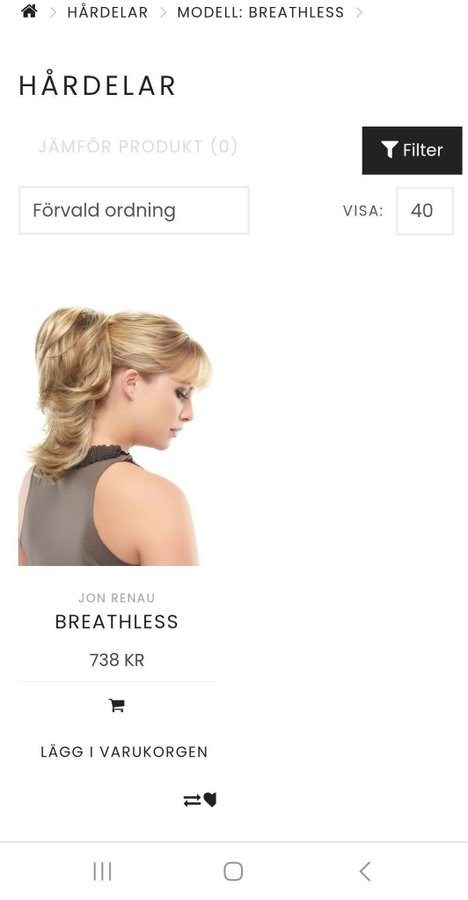Click the LÄGG I VARUKORGEN button
Image resolution: width=468 pixels, height=900 pixels.
pyautogui.click(x=124, y=752)
